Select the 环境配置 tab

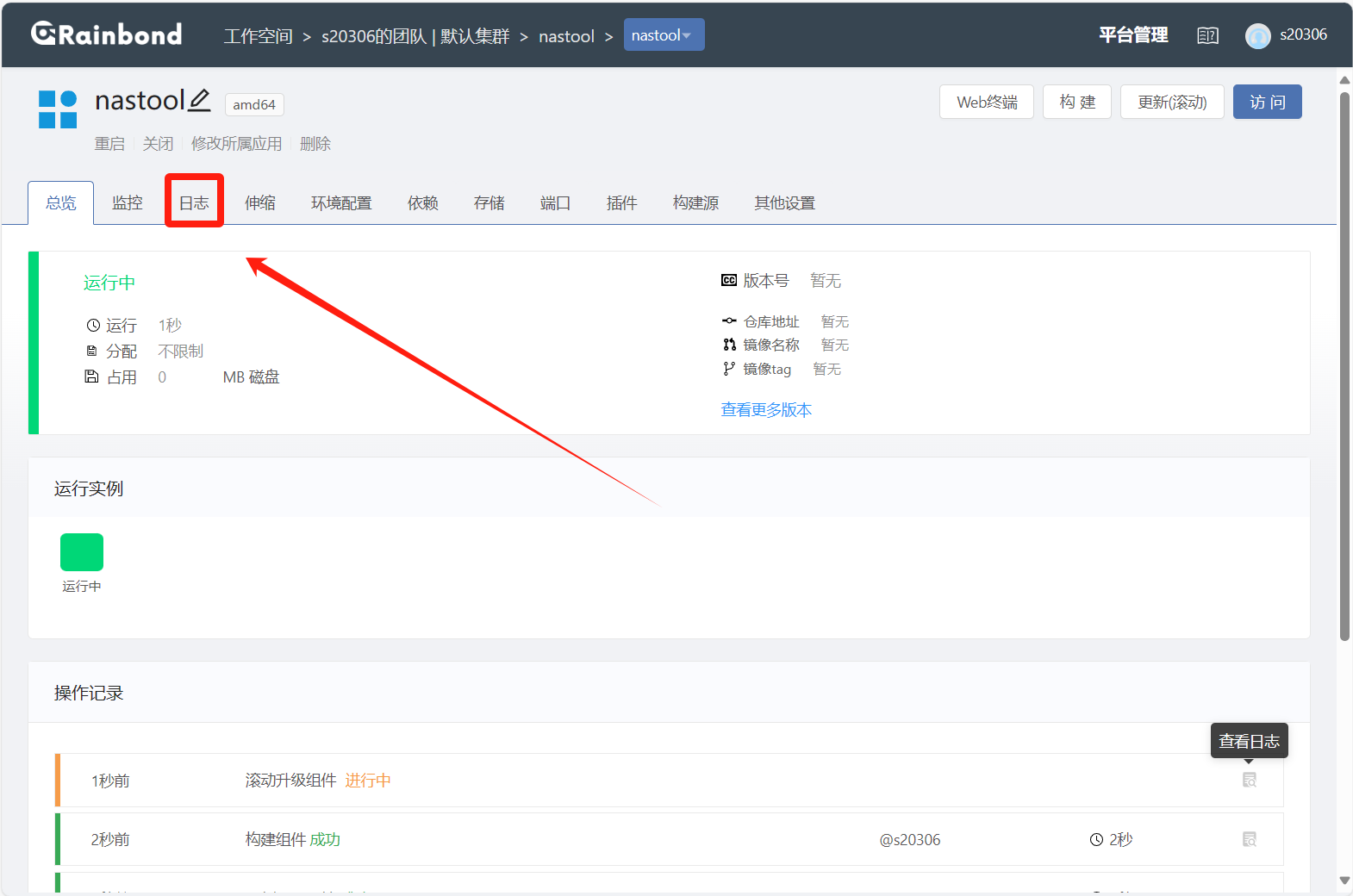[341, 202]
